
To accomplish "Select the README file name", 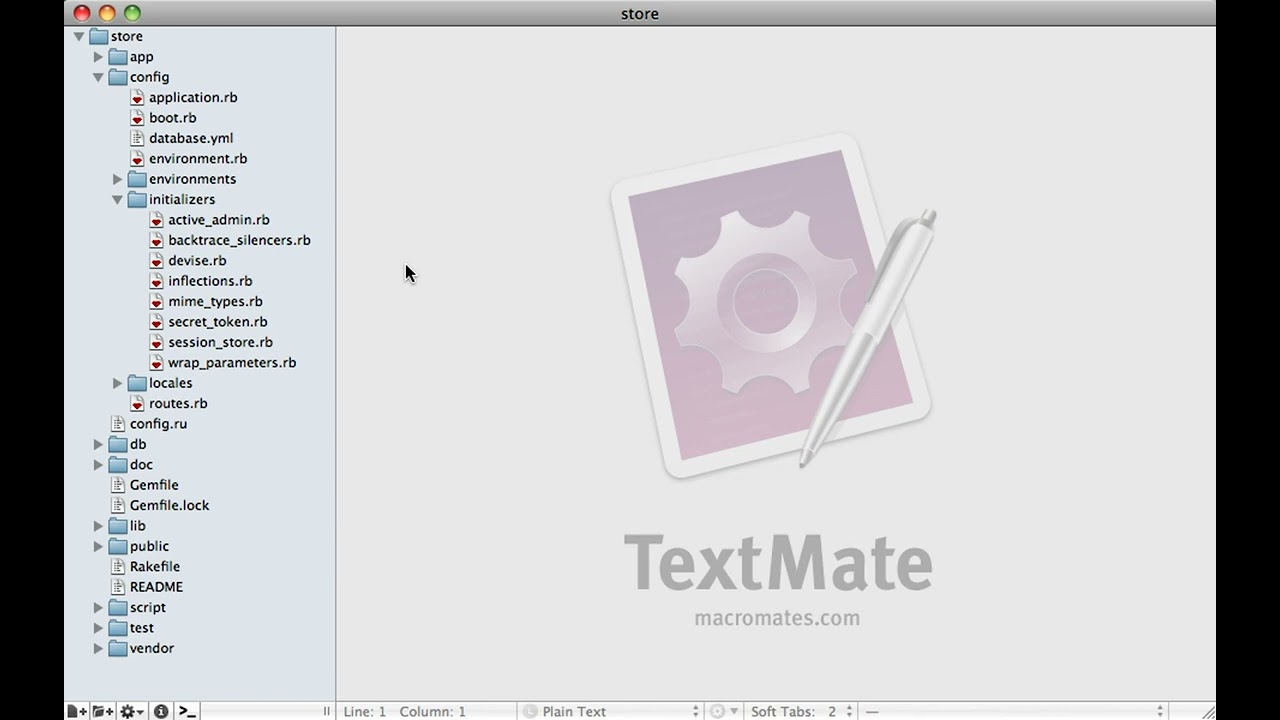I will [156, 587].
